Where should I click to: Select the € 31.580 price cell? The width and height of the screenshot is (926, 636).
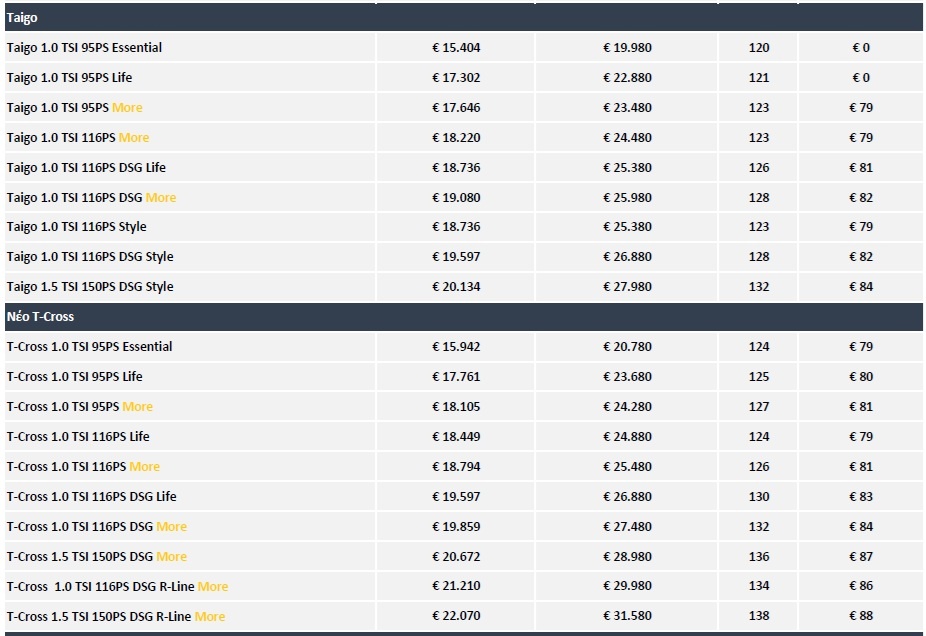point(627,617)
